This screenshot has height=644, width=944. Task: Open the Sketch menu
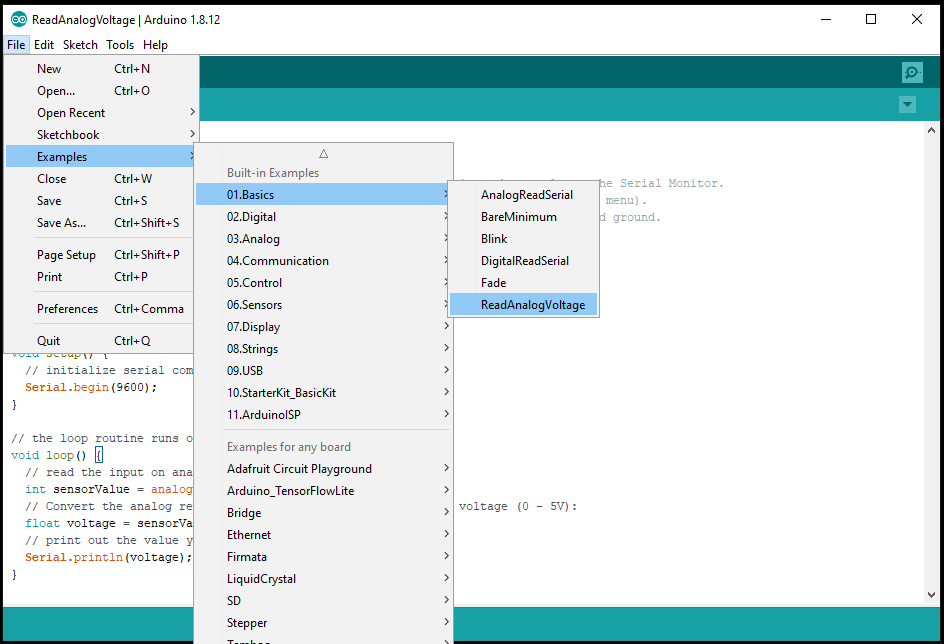pos(80,45)
